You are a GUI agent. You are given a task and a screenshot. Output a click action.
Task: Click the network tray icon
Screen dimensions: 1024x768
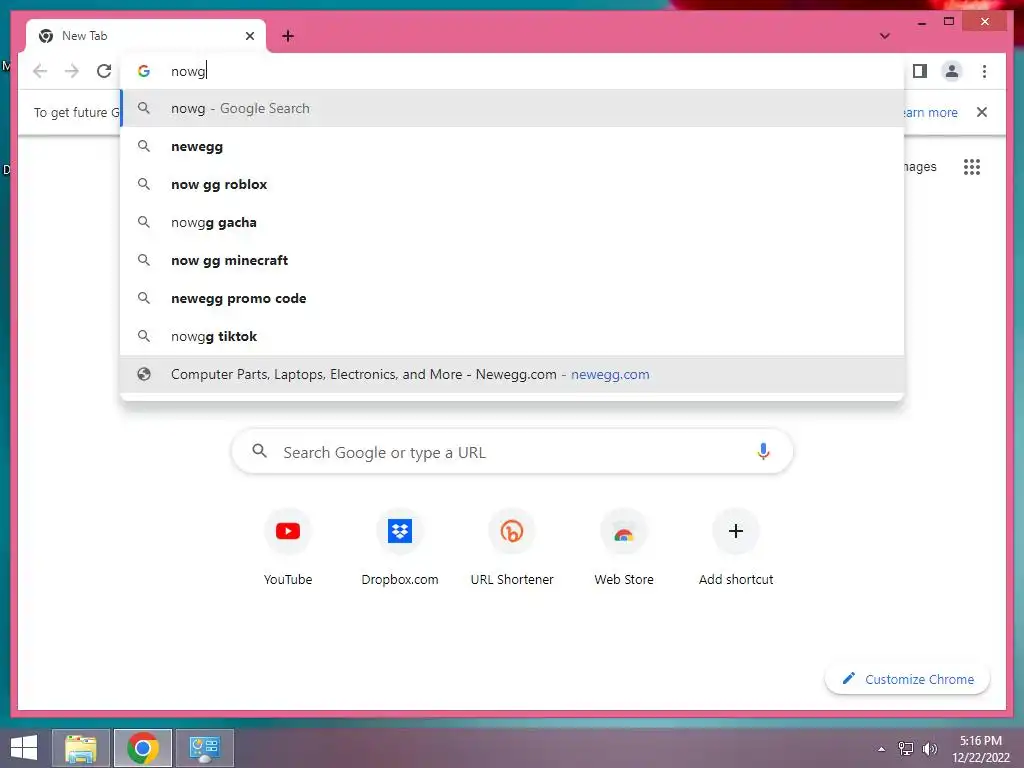(906, 748)
